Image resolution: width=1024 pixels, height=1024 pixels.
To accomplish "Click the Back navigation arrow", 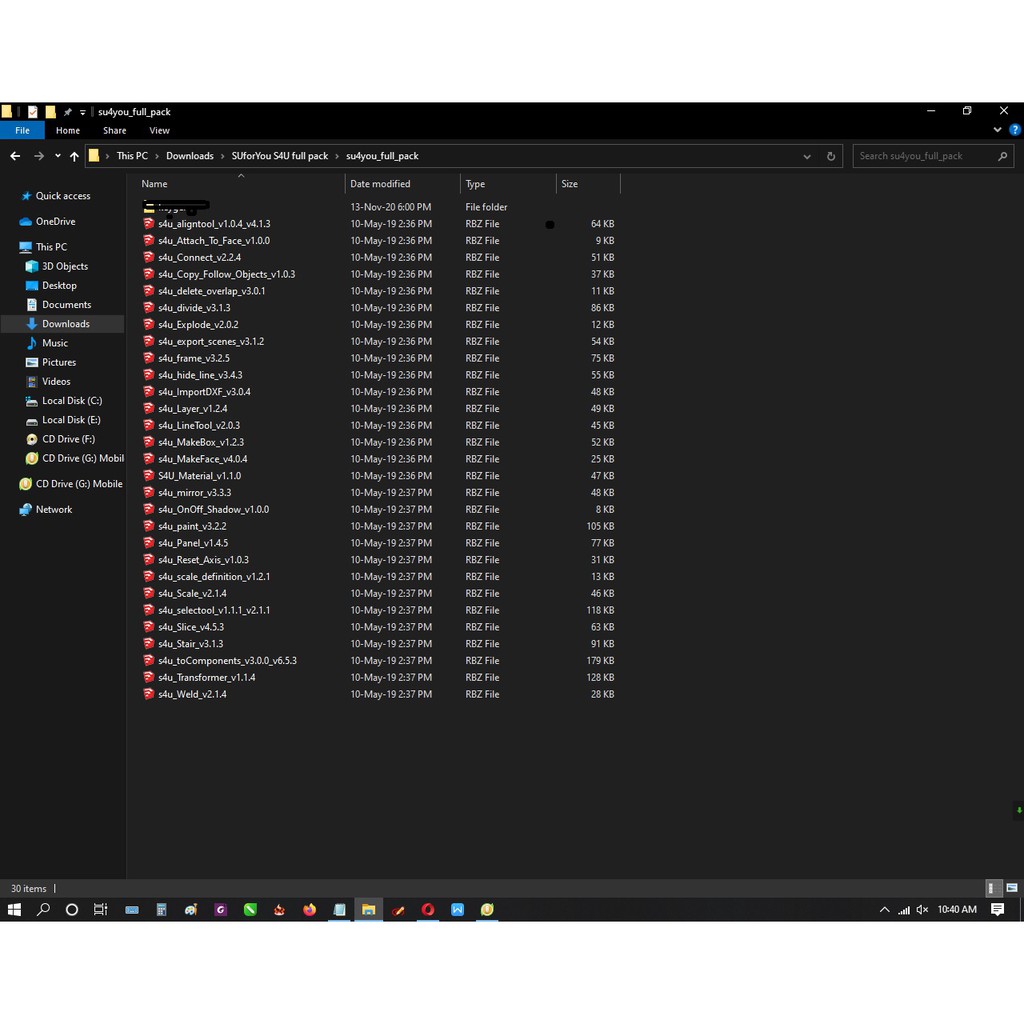I will (15, 156).
